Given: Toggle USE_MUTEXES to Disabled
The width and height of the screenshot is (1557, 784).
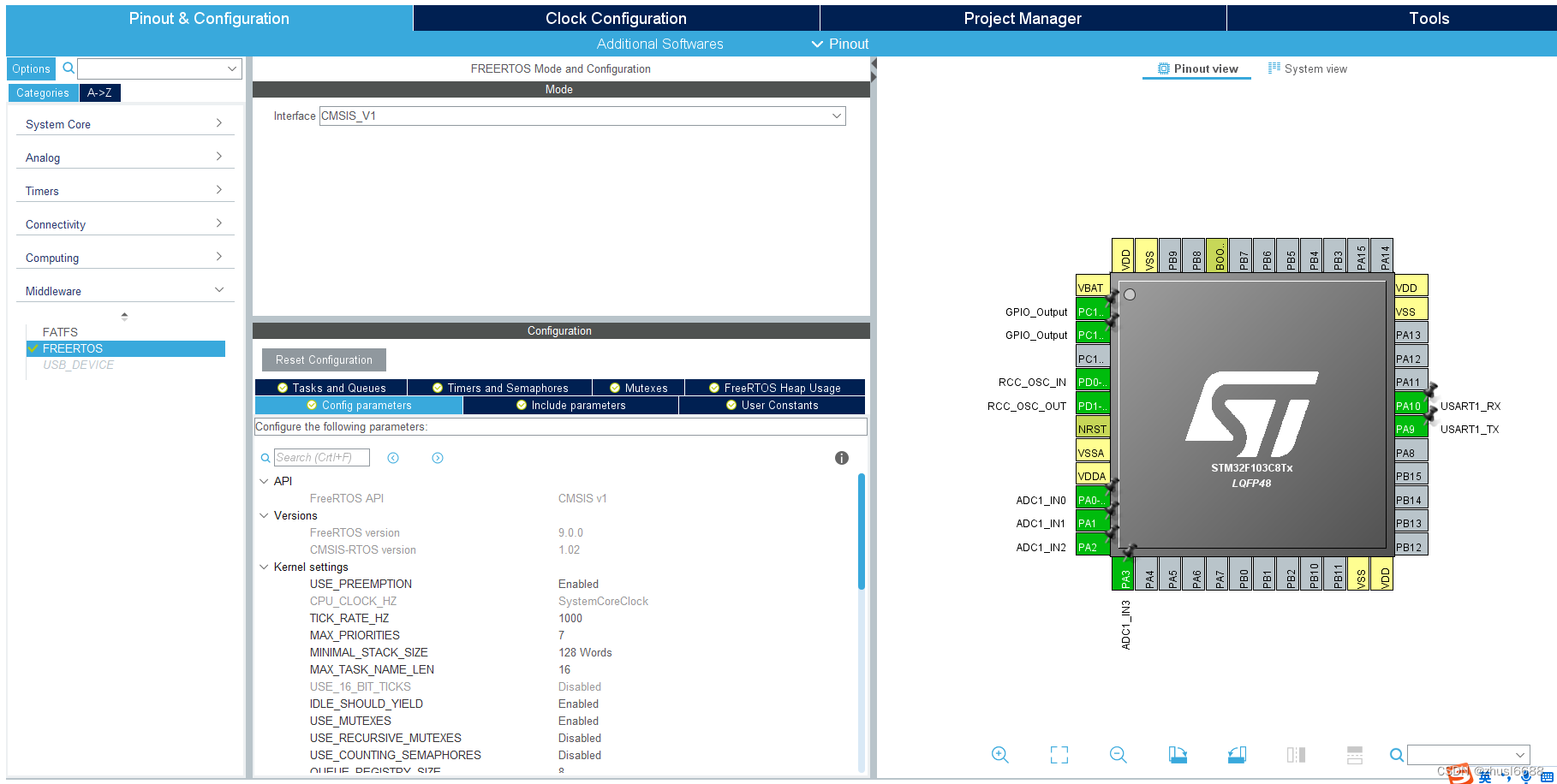Looking at the screenshot, I should click(x=577, y=721).
